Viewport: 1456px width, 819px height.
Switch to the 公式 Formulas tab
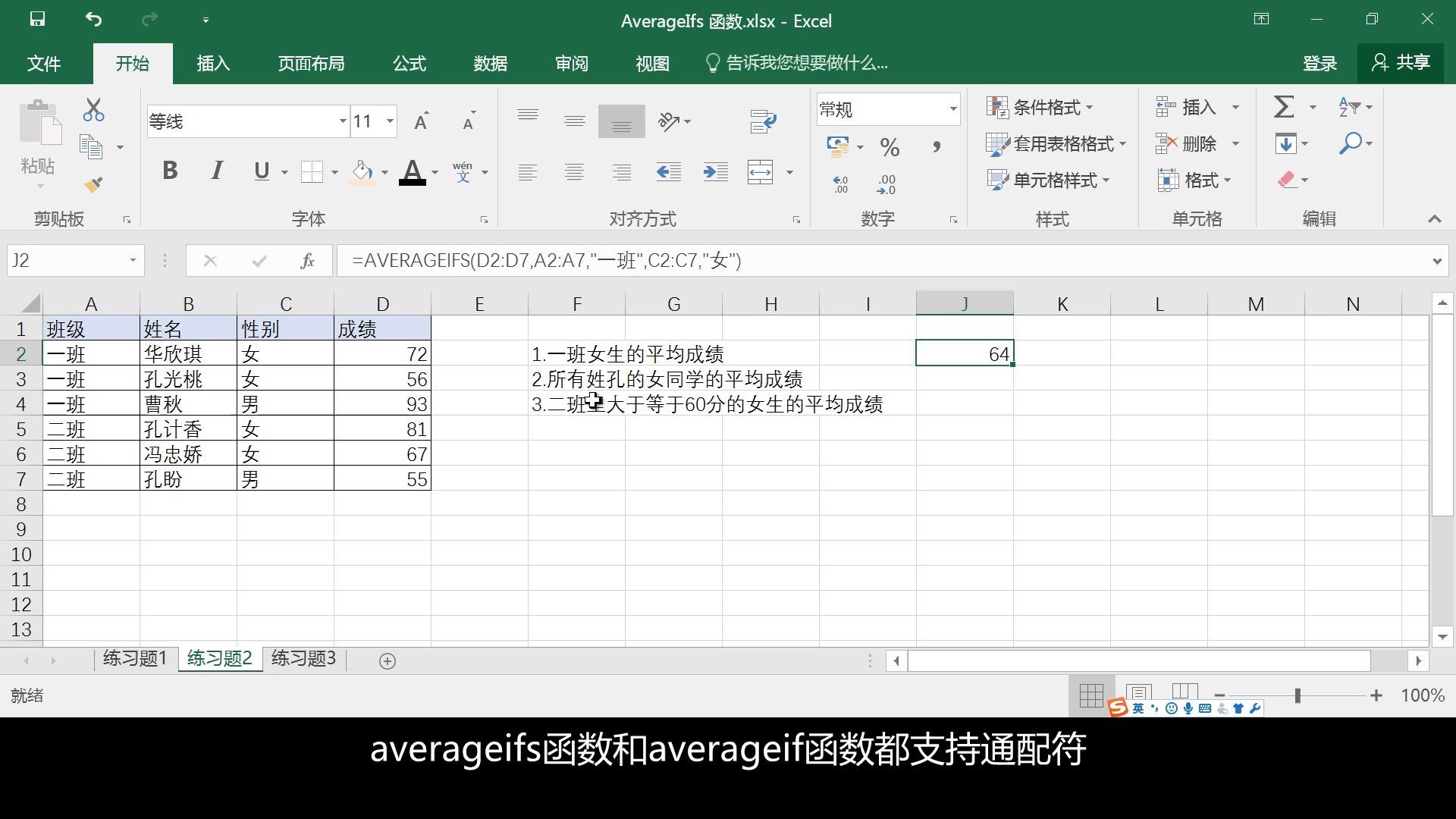click(409, 64)
